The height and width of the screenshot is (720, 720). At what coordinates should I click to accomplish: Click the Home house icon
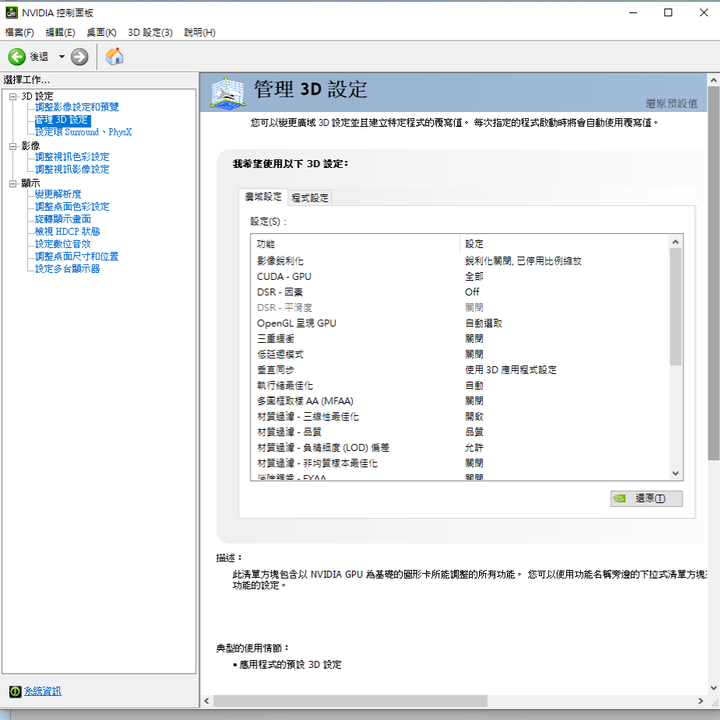pos(114,56)
